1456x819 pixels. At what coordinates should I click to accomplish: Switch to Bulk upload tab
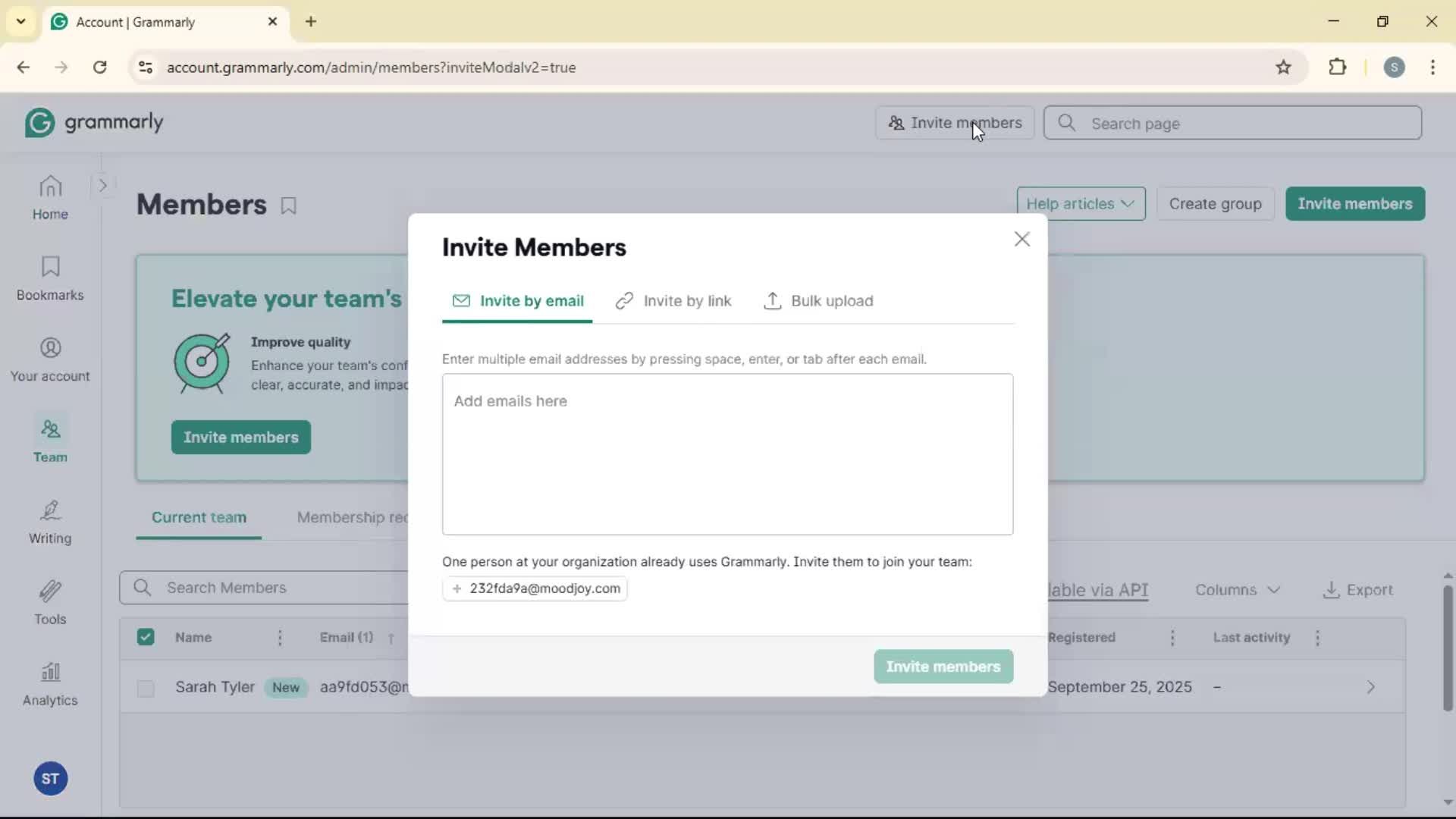(819, 301)
